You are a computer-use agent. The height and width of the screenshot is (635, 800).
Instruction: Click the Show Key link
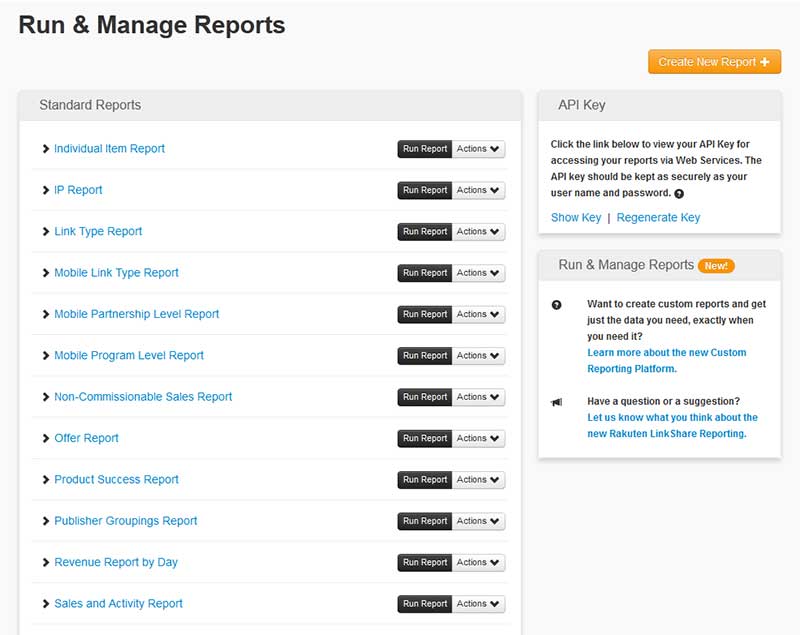pyautogui.click(x=576, y=217)
